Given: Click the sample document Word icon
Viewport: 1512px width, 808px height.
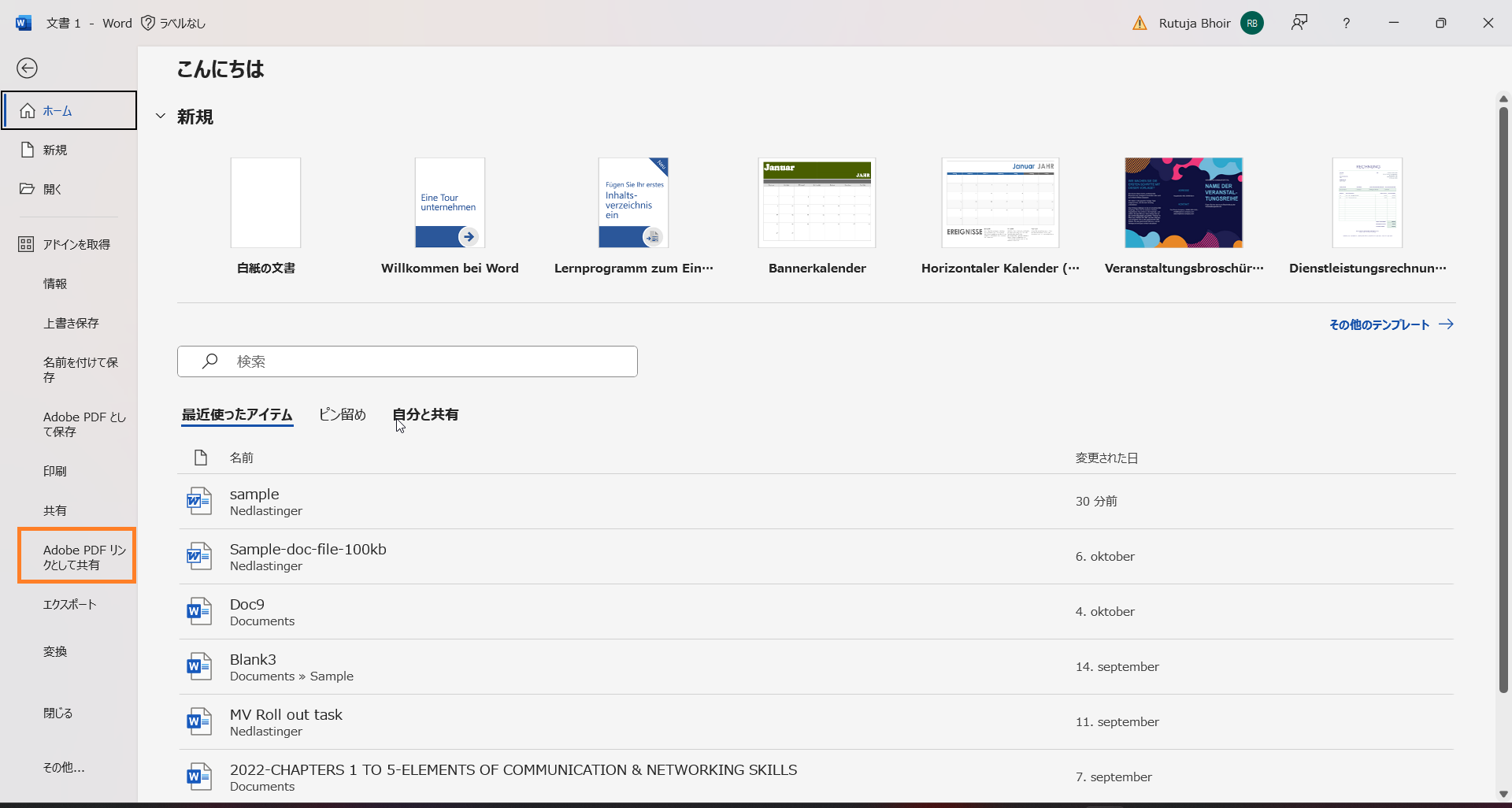Looking at the screenshot, I should coord(199,501).
